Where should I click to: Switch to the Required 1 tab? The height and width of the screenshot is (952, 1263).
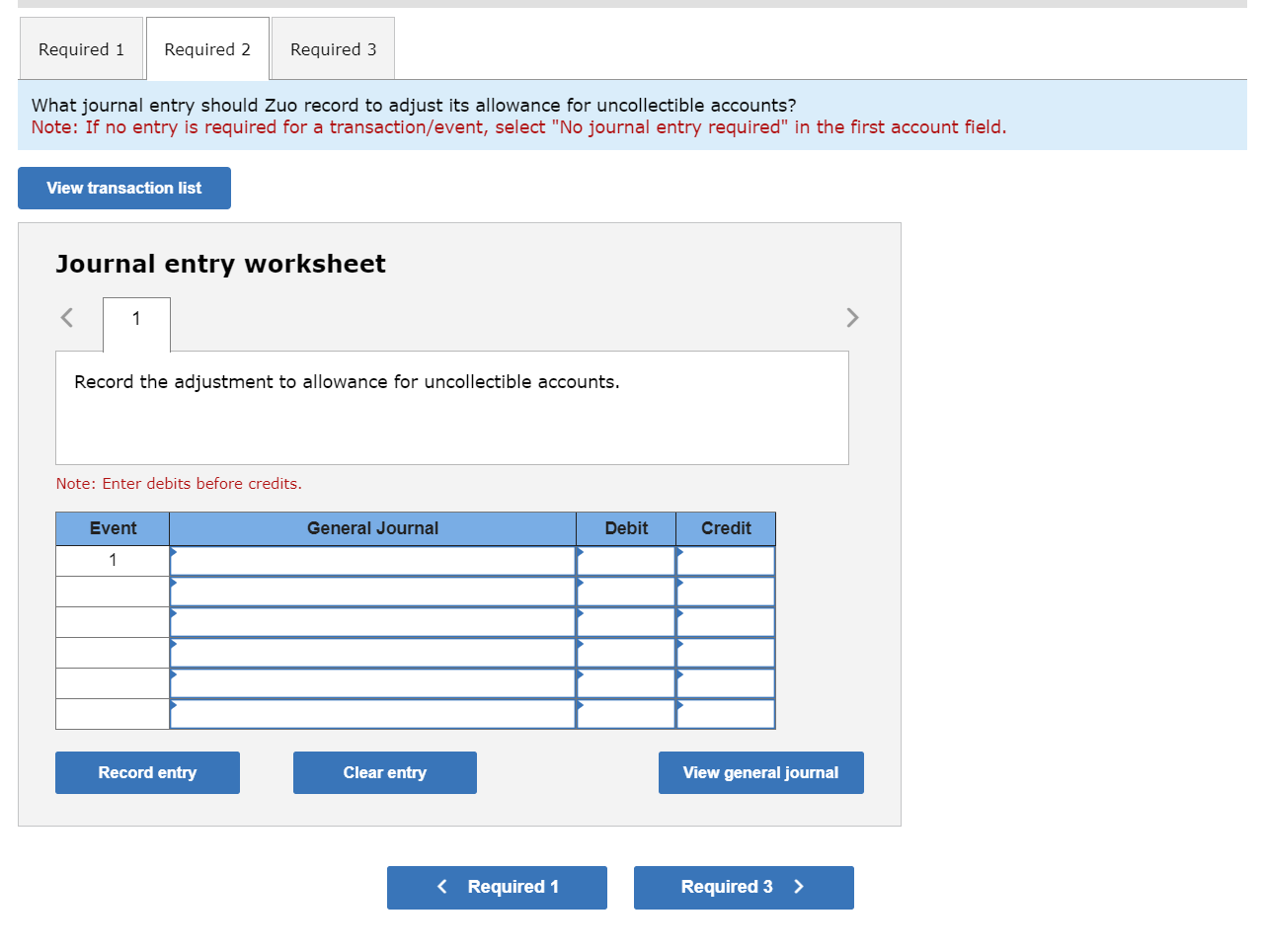click(x=81, y=48)
